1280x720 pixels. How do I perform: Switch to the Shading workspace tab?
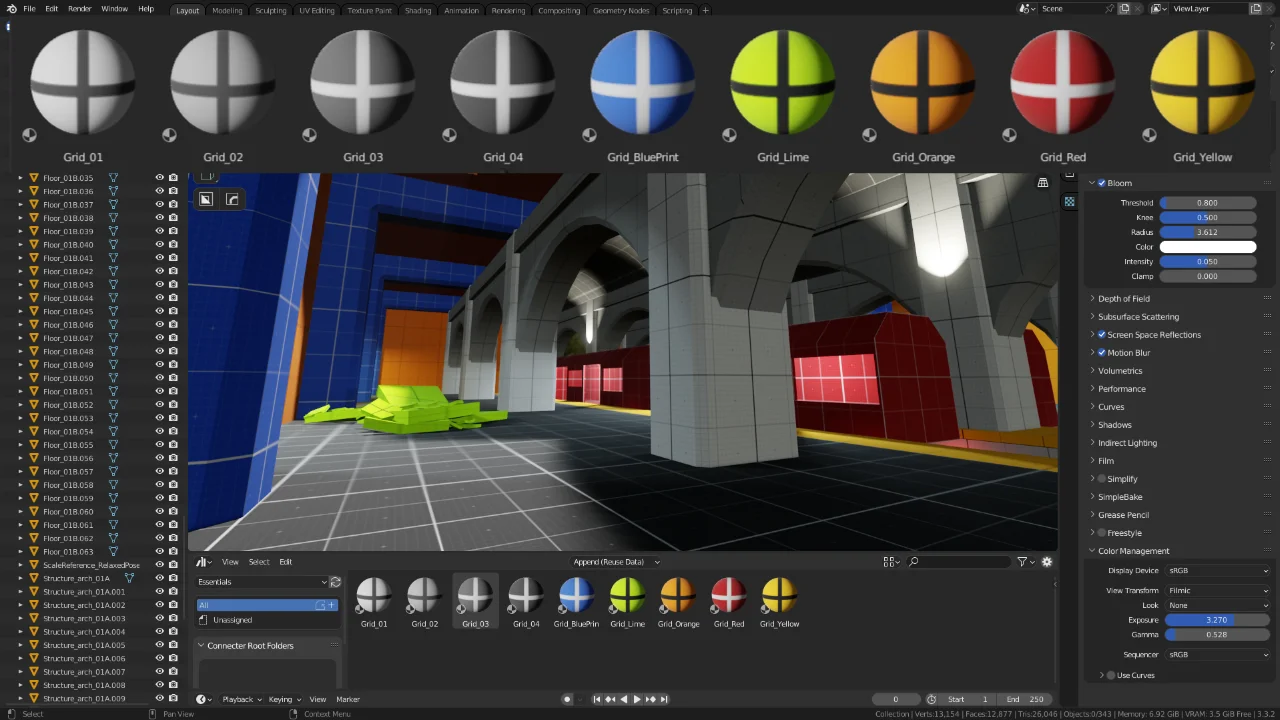[418, 10]
